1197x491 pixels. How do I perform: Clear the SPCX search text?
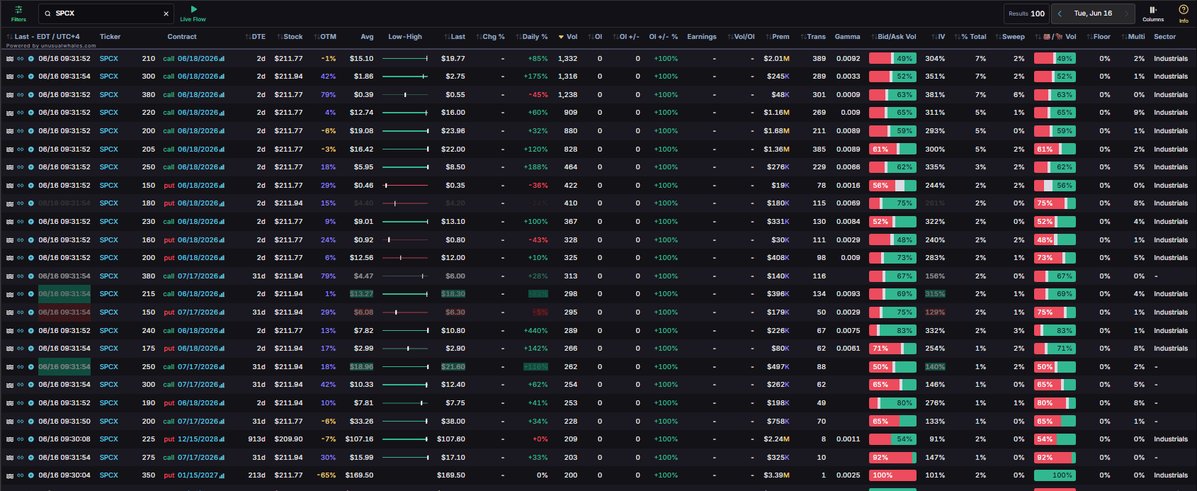pyautogui.click(x=166, y=13)
